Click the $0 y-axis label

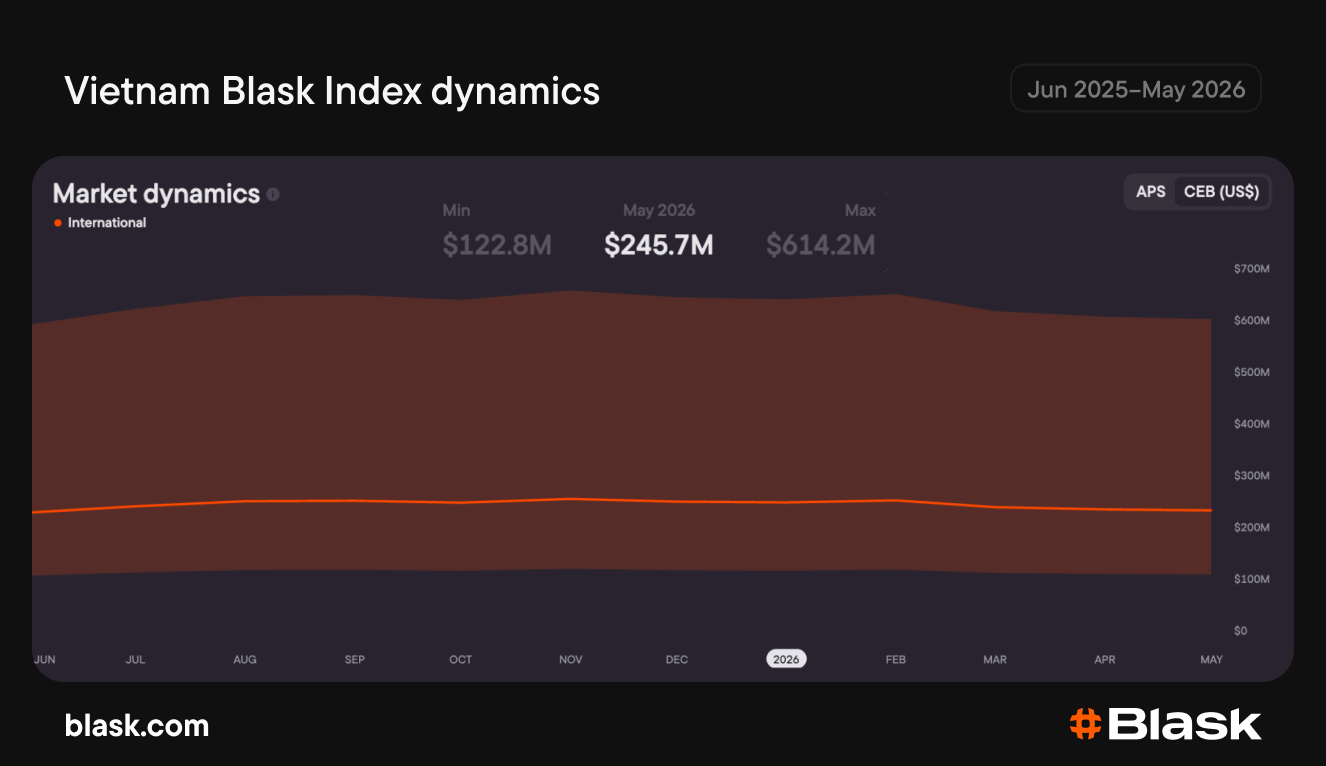tap(1241, 631)
